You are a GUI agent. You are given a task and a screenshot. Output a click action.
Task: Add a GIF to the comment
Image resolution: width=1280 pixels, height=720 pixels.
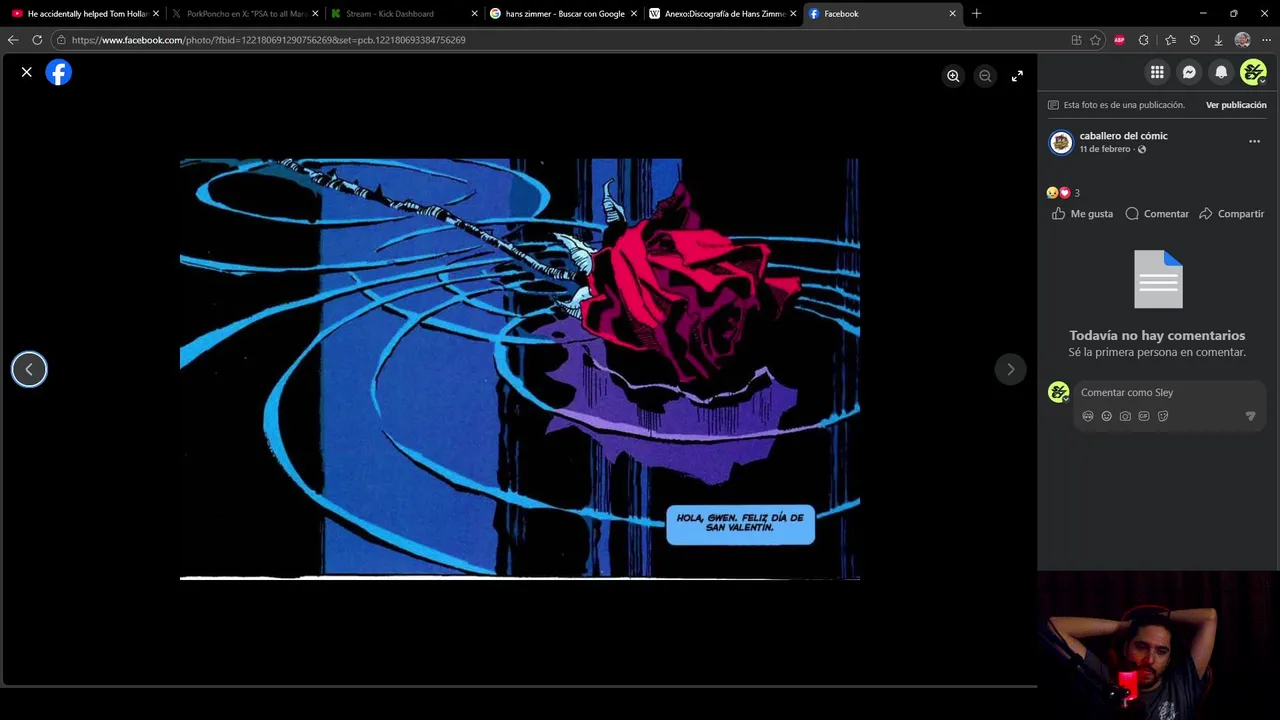point(1144,416)
